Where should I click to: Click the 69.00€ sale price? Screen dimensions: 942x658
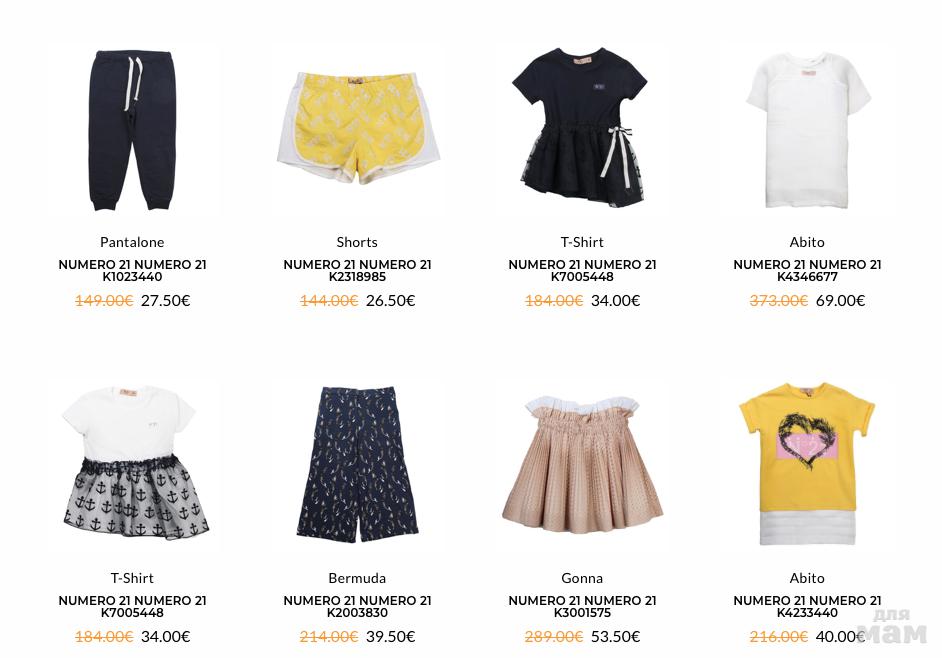click(x=840, y=300)
